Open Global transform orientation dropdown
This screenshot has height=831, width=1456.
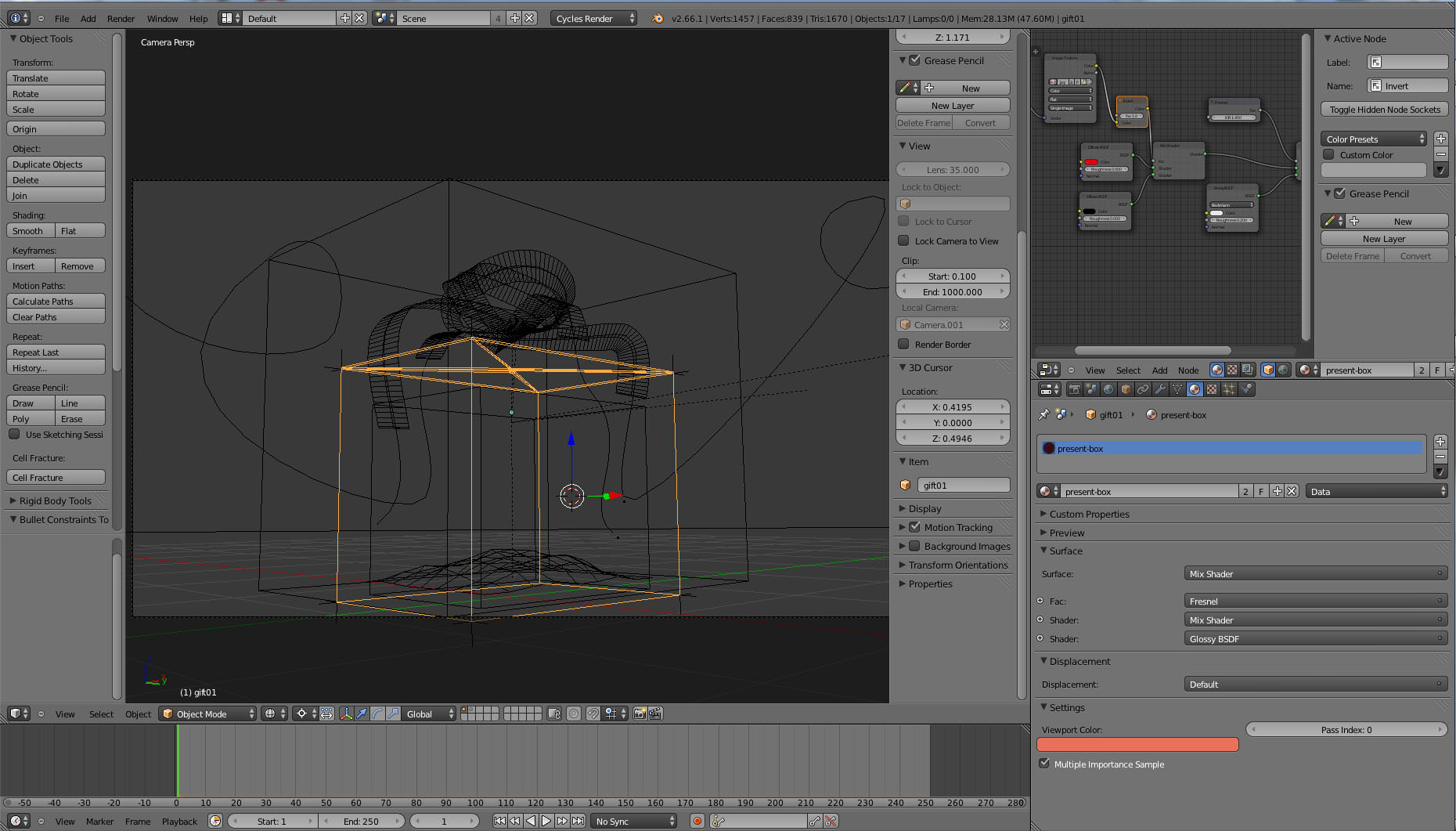click(x=428, y=714)
